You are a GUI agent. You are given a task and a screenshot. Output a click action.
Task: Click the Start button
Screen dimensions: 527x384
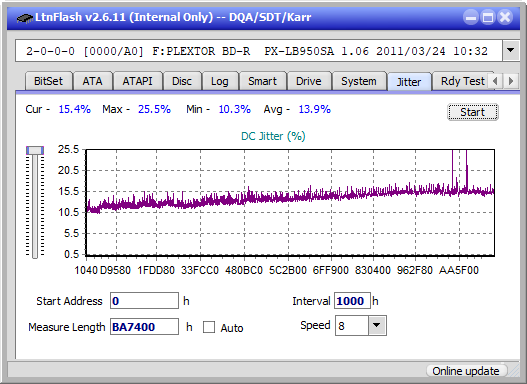(473, 112)
